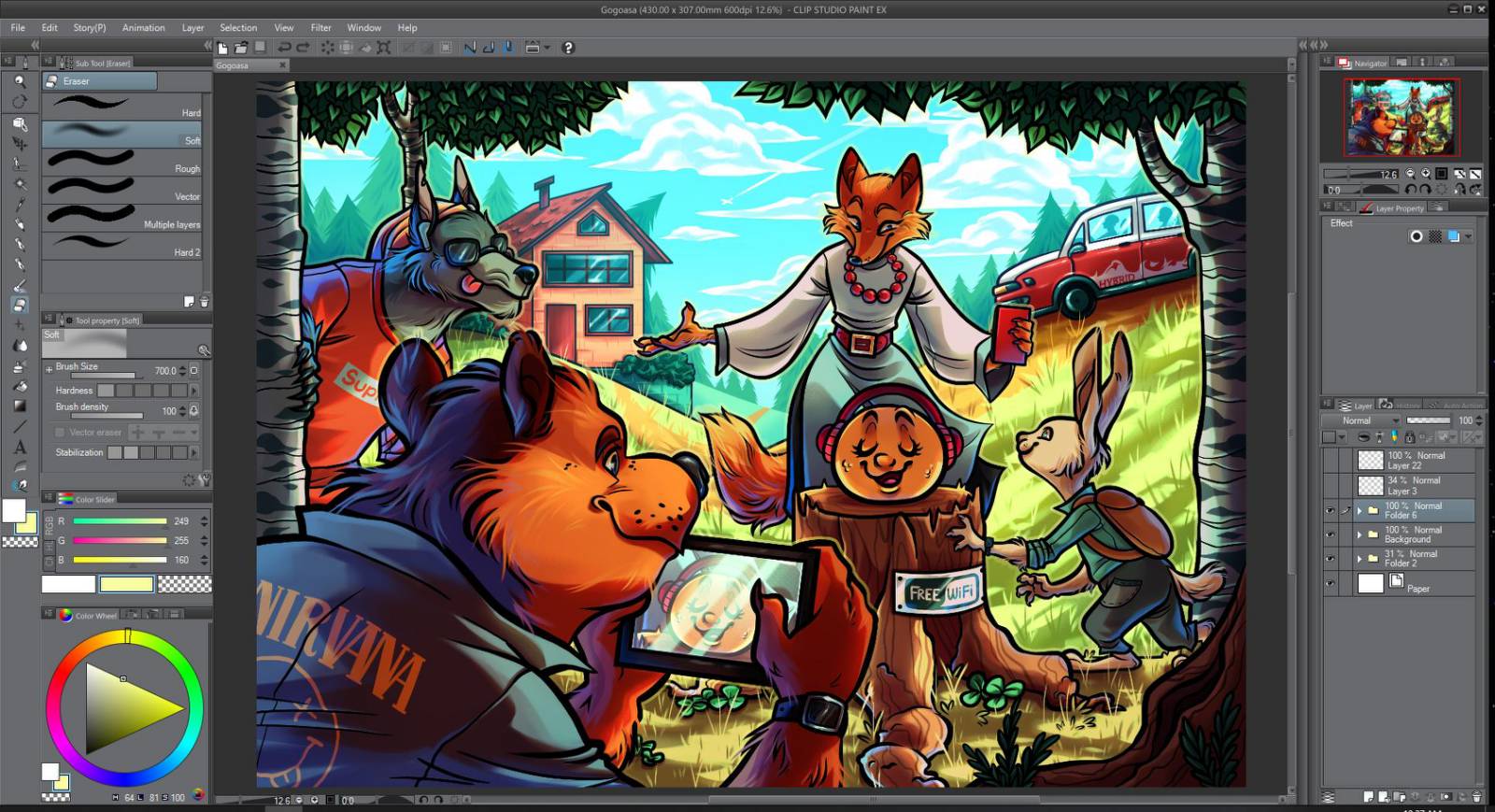
Task: Create a copy of the sub tool icon
Action: point(190,302)
